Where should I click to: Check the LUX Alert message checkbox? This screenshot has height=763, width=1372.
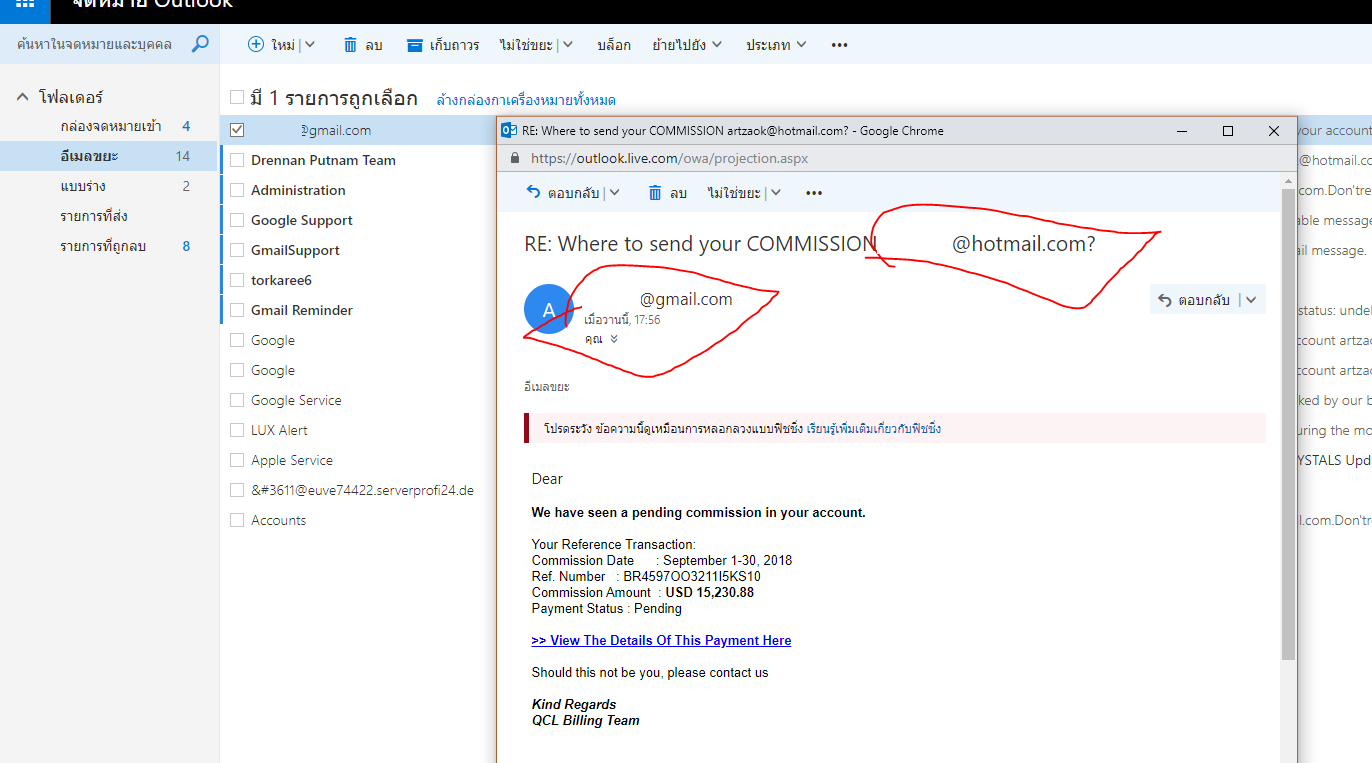point(237,430)
